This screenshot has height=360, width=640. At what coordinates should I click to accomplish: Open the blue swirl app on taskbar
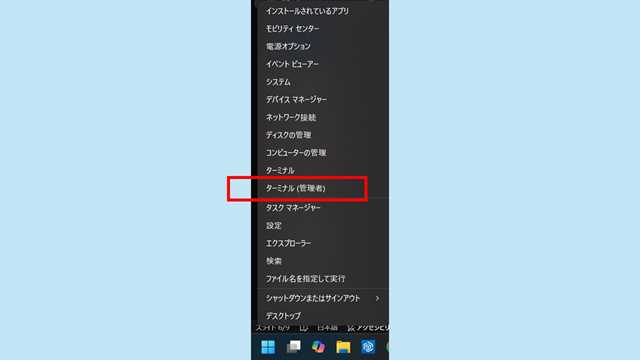coord(368,347)
